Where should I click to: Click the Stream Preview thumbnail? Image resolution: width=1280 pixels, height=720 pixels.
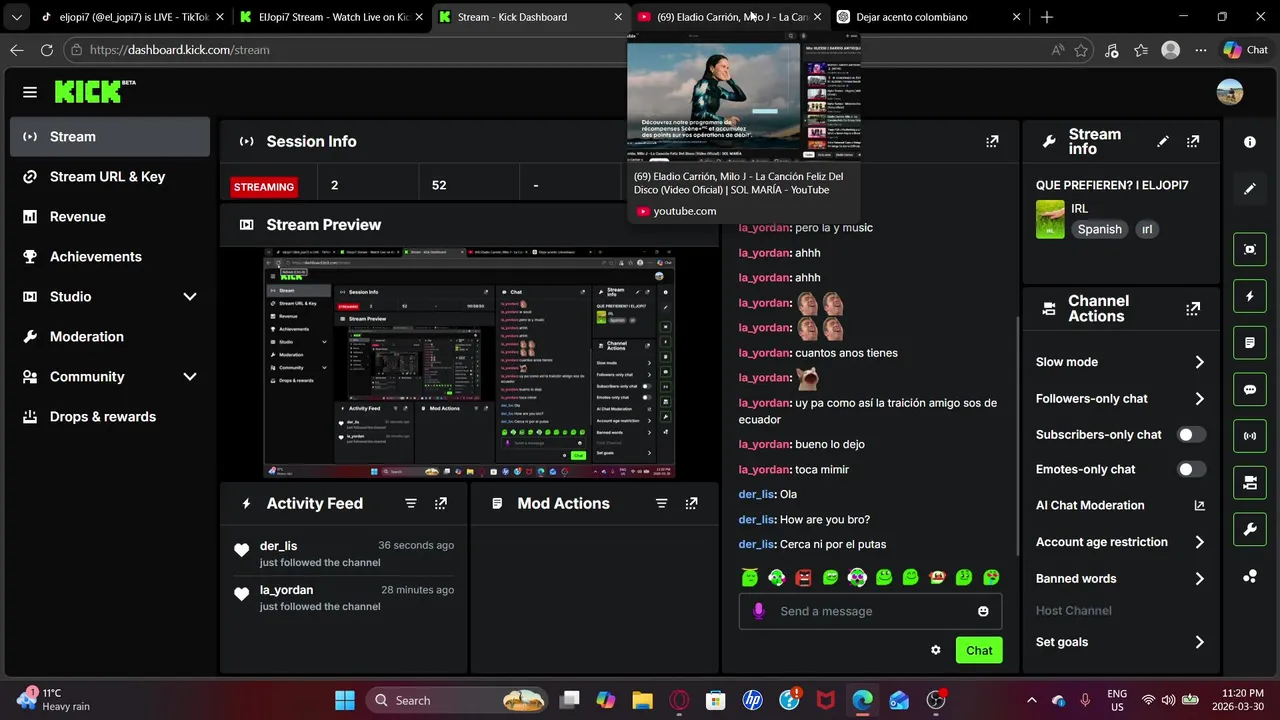click(469, 364)
